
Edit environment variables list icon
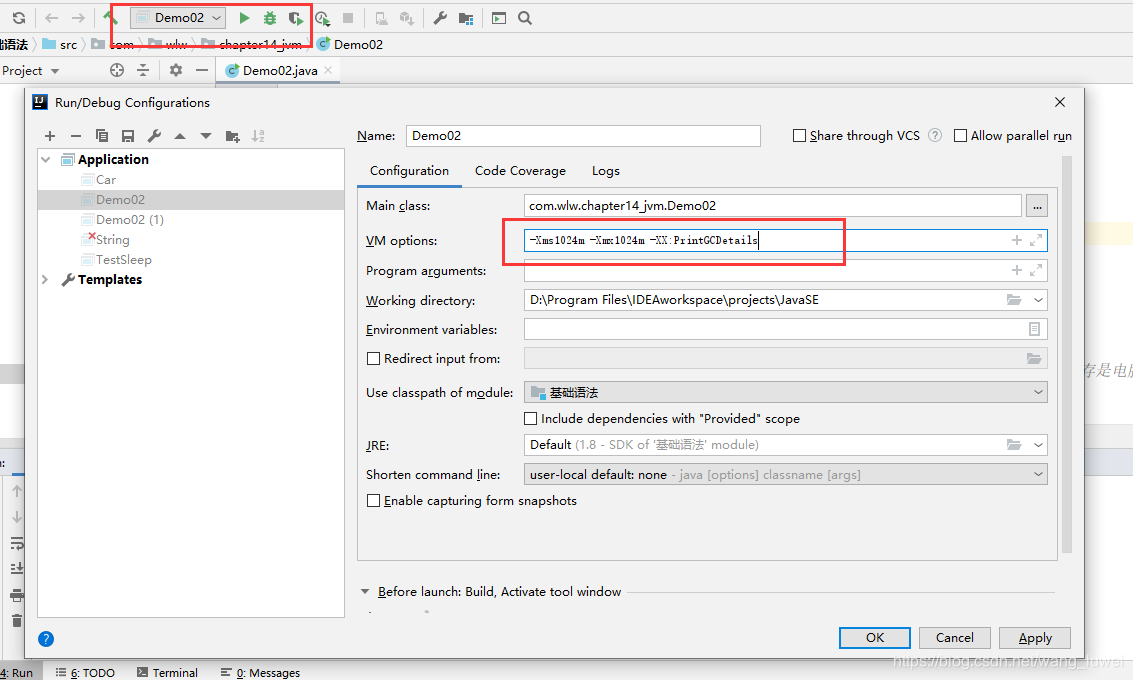[1035, 330]
